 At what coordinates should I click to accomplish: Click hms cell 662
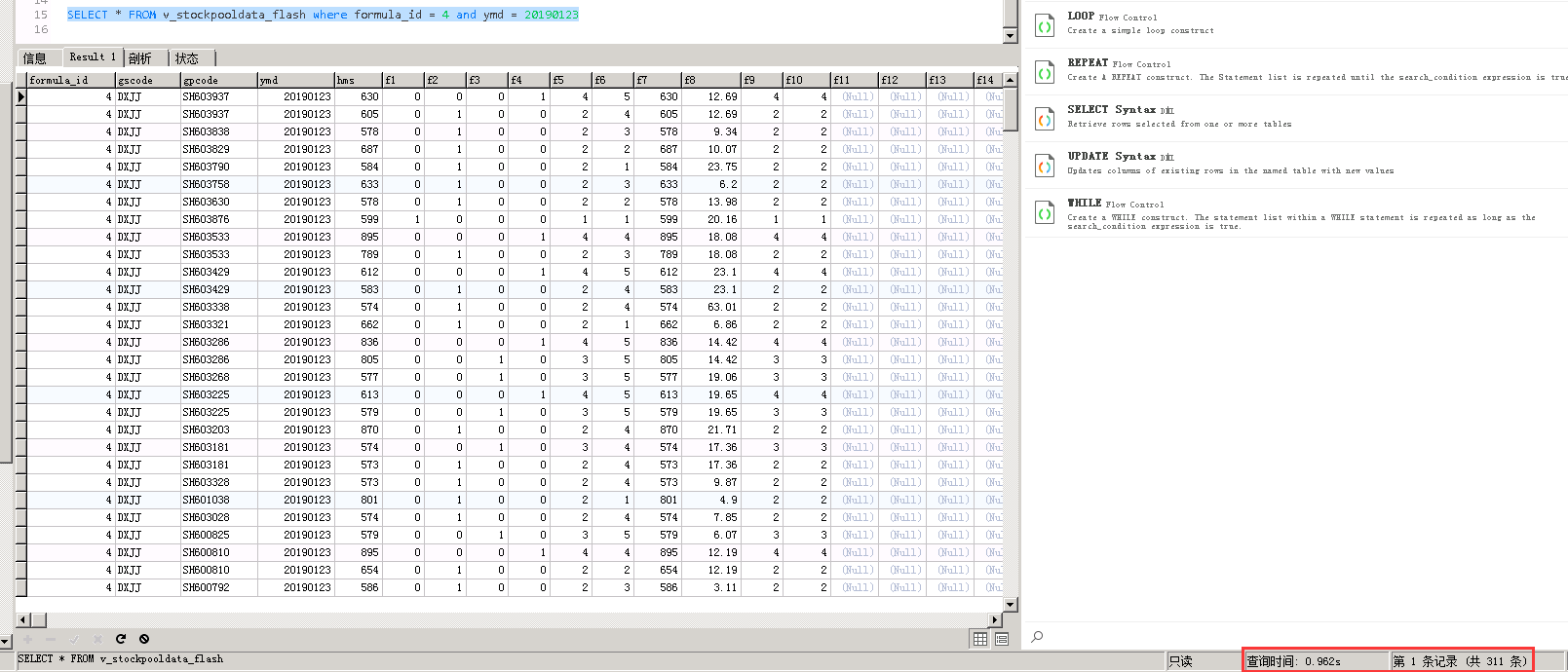tap(358, 324)
